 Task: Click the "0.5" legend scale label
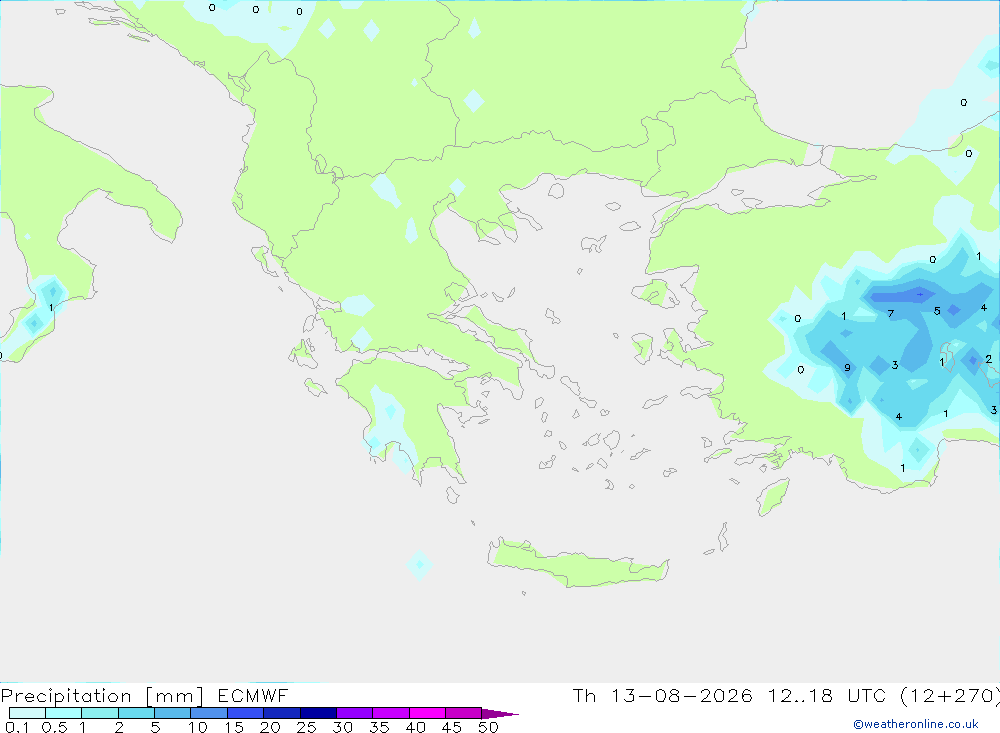click(54, 727)
